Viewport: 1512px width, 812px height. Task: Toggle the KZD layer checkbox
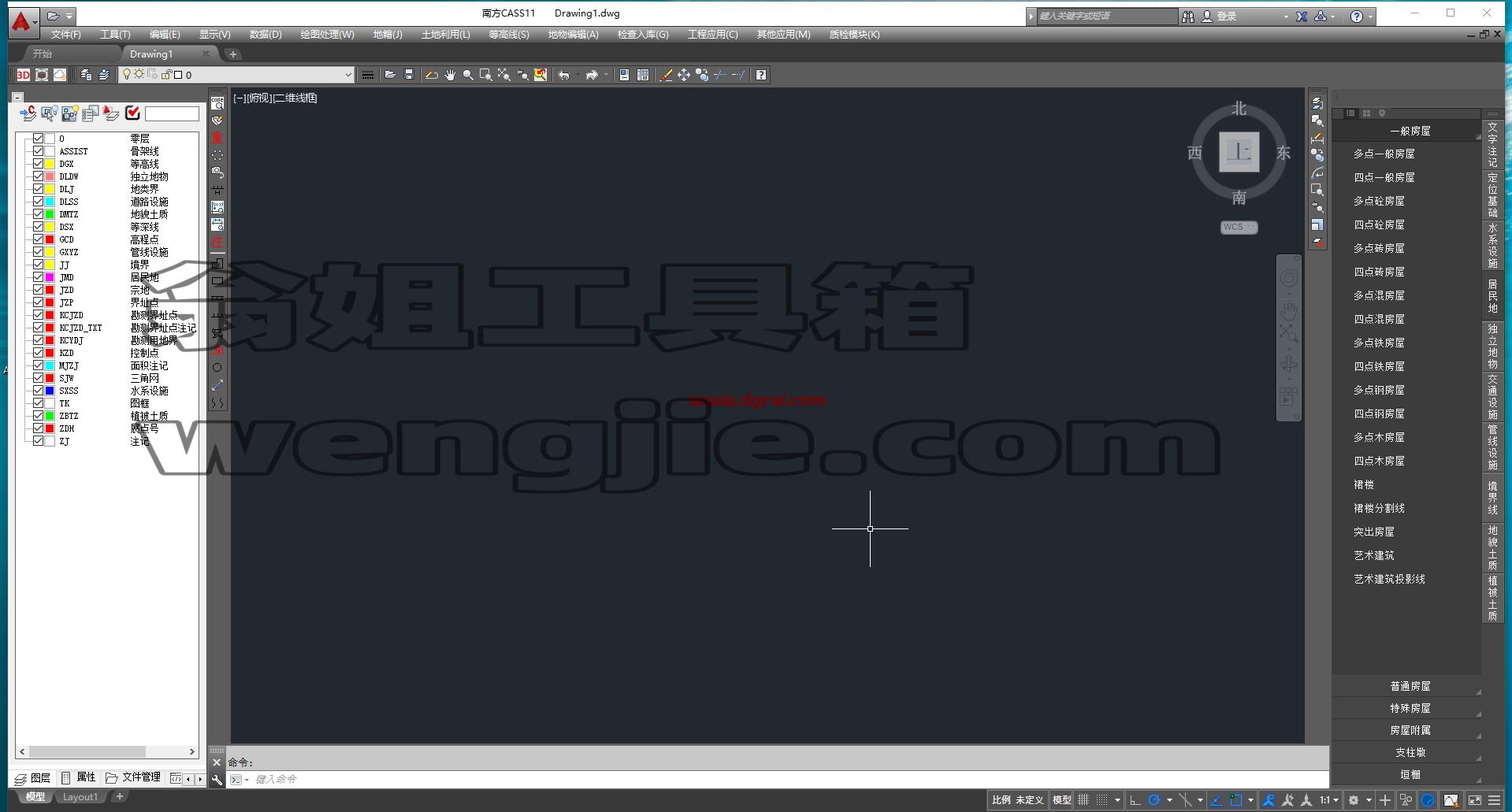[x=38, y=353]
